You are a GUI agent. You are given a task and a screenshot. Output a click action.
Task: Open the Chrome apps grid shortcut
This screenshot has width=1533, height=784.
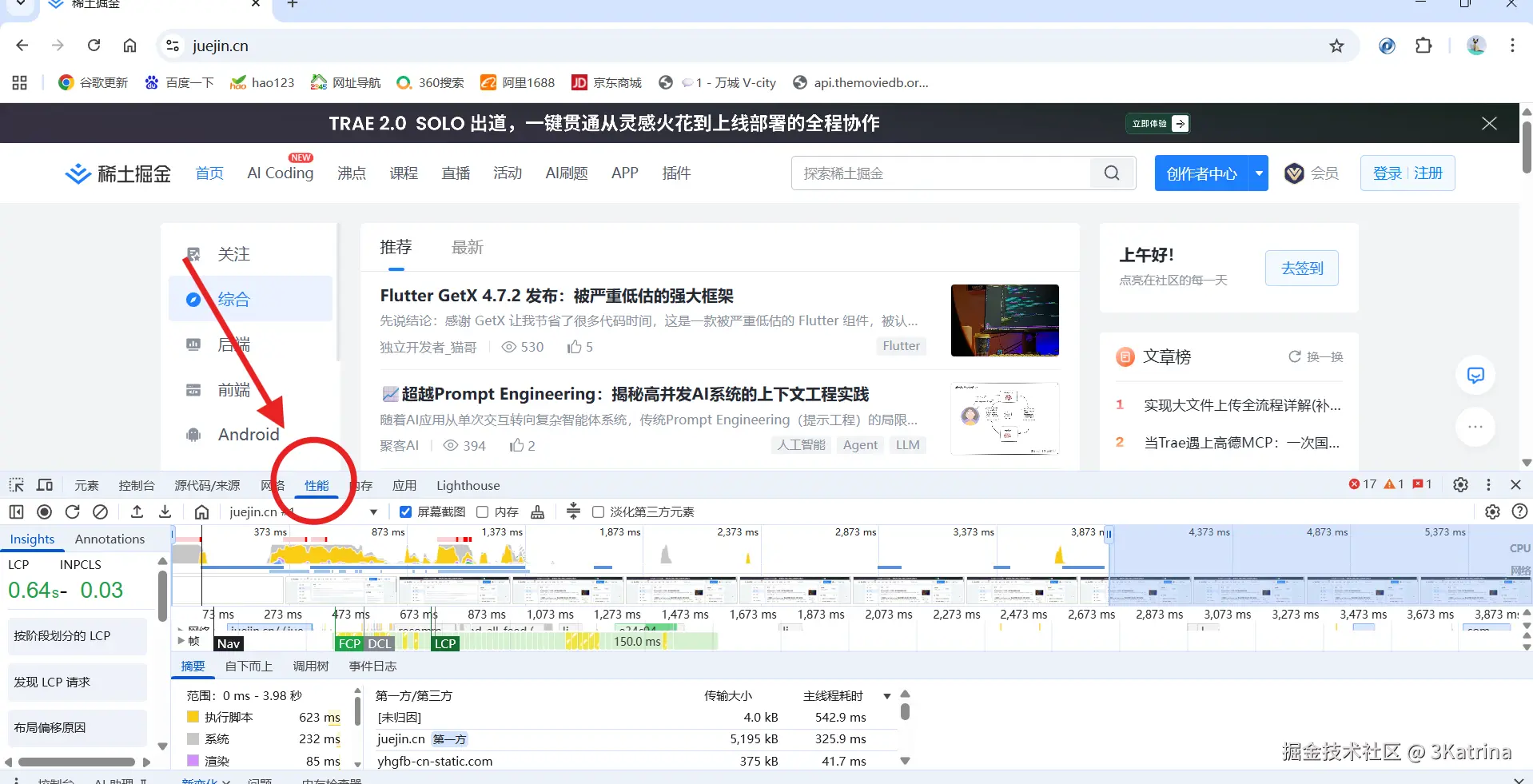pyautogui.click(x=20, y=82)
